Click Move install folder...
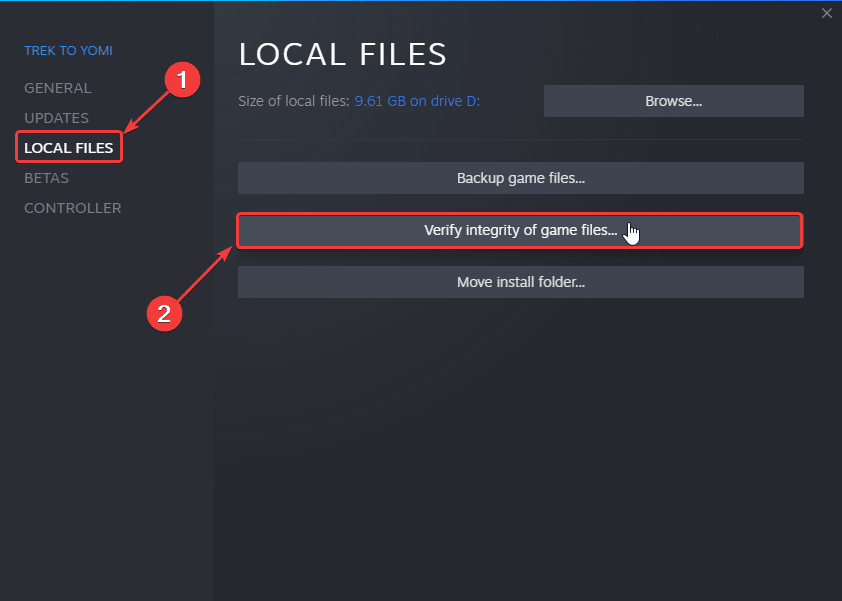Screen dimensions: 842x601 click(520, 282)
